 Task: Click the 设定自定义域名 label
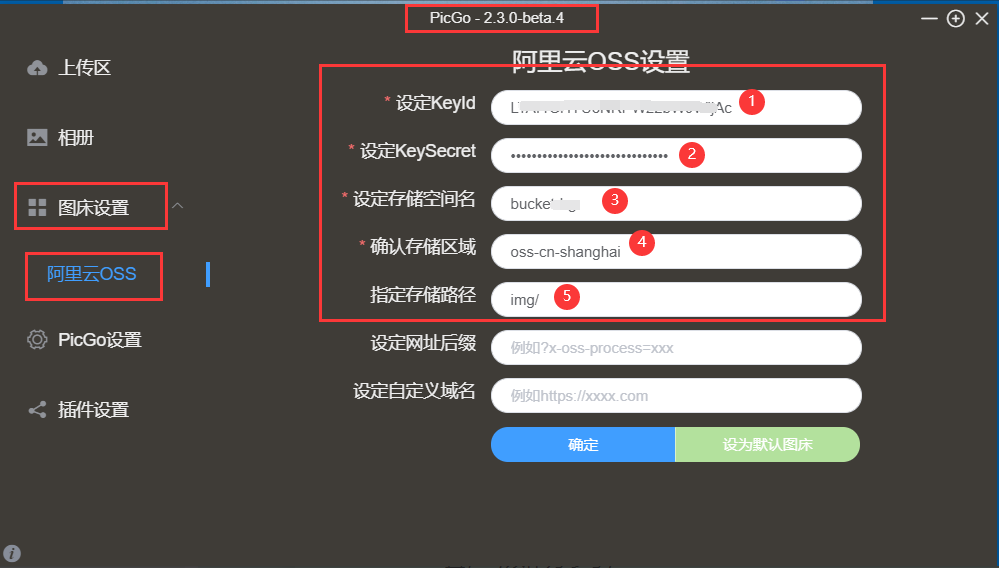[414, 391]
